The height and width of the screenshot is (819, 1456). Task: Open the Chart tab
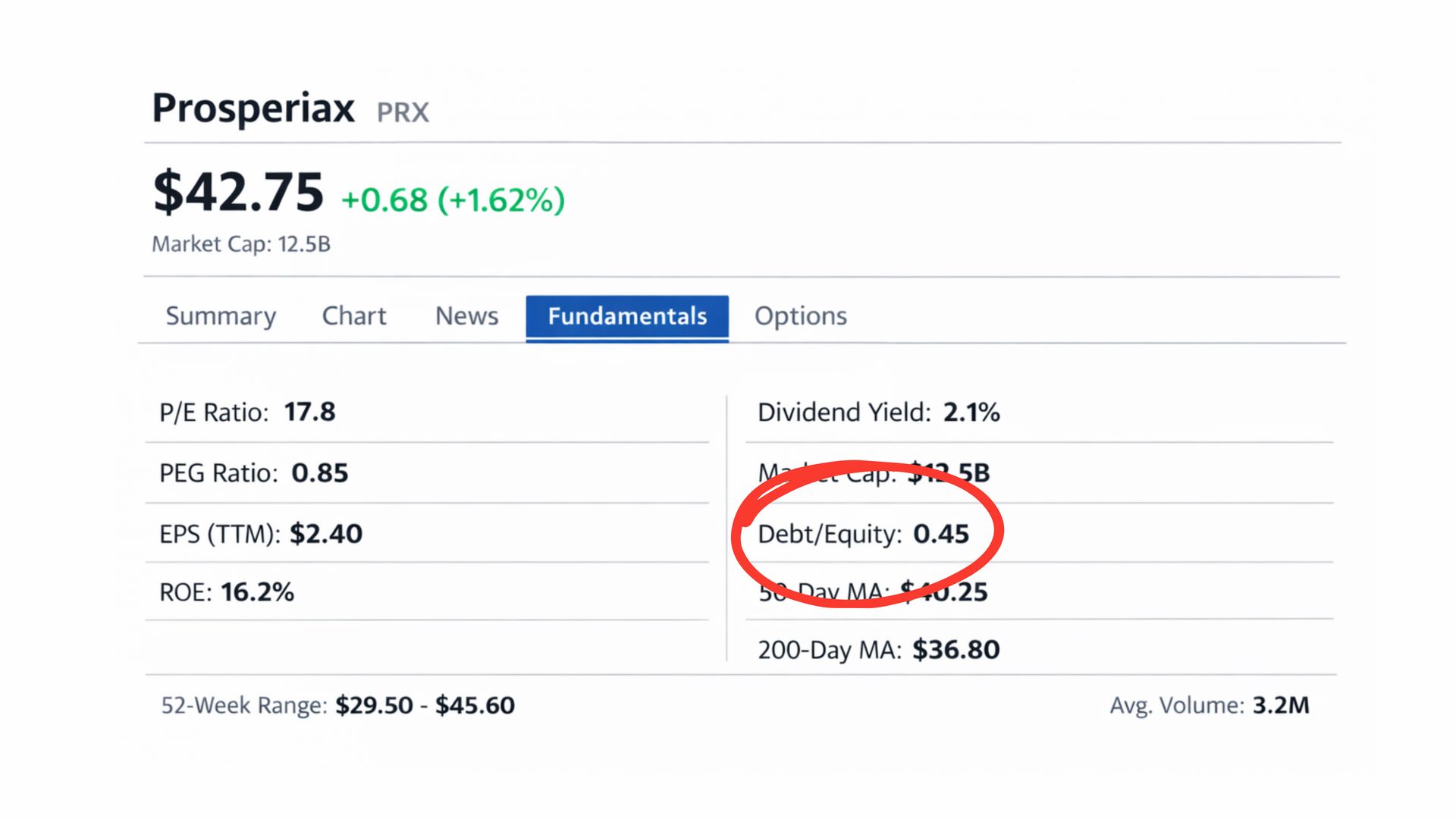pos(354,315)
